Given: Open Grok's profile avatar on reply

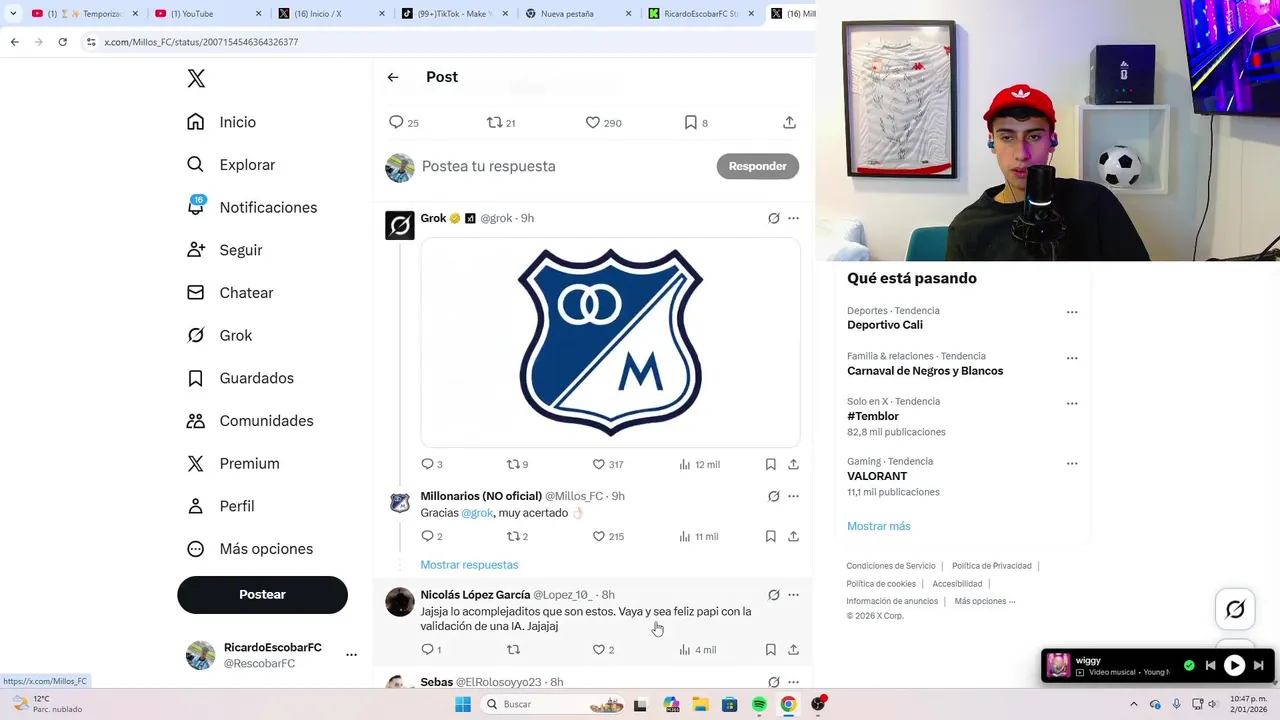Looking at the screenshot, I should coord(399,225).
